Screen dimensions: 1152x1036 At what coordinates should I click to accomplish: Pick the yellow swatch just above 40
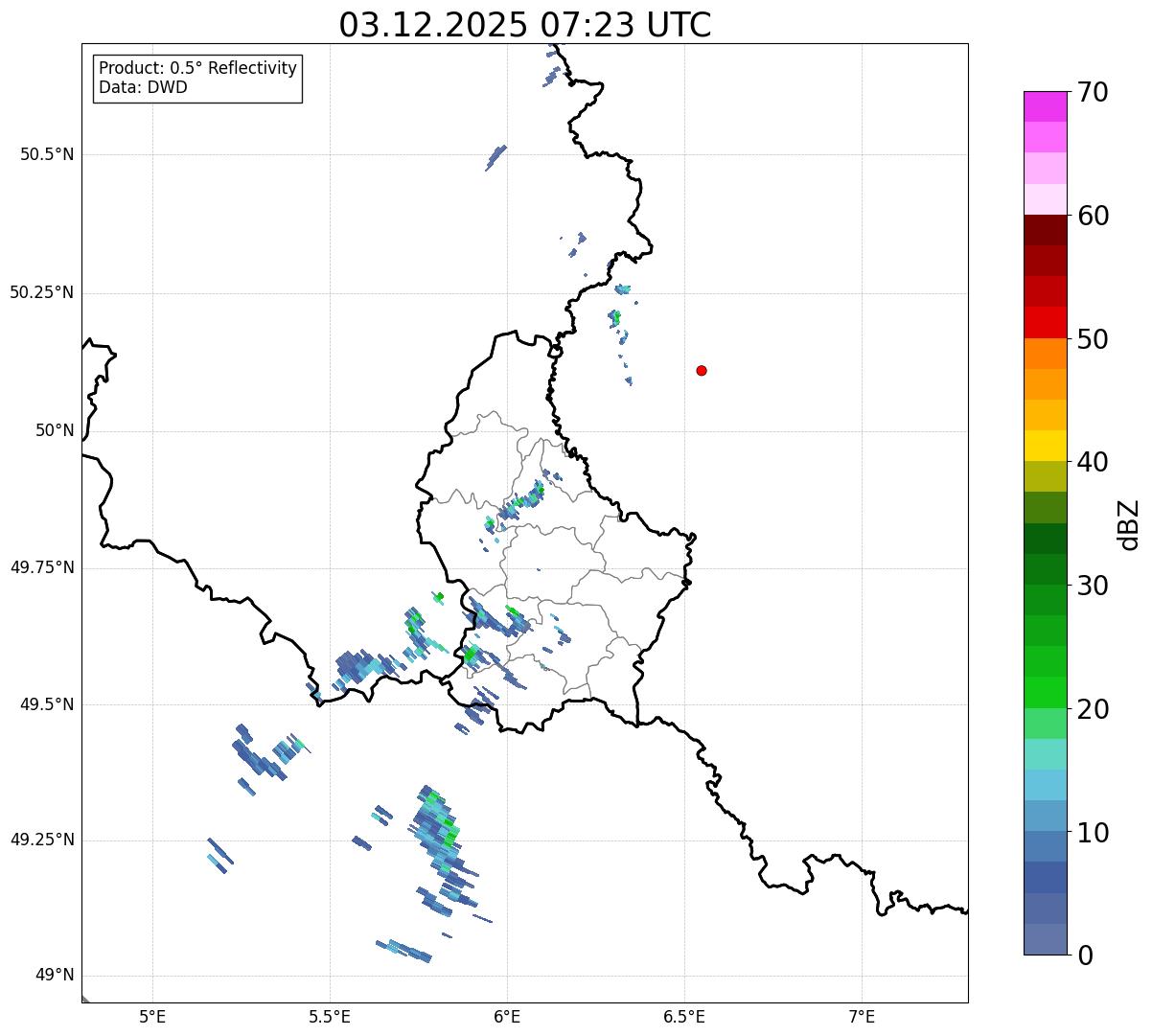click(x=1045, y=446)
